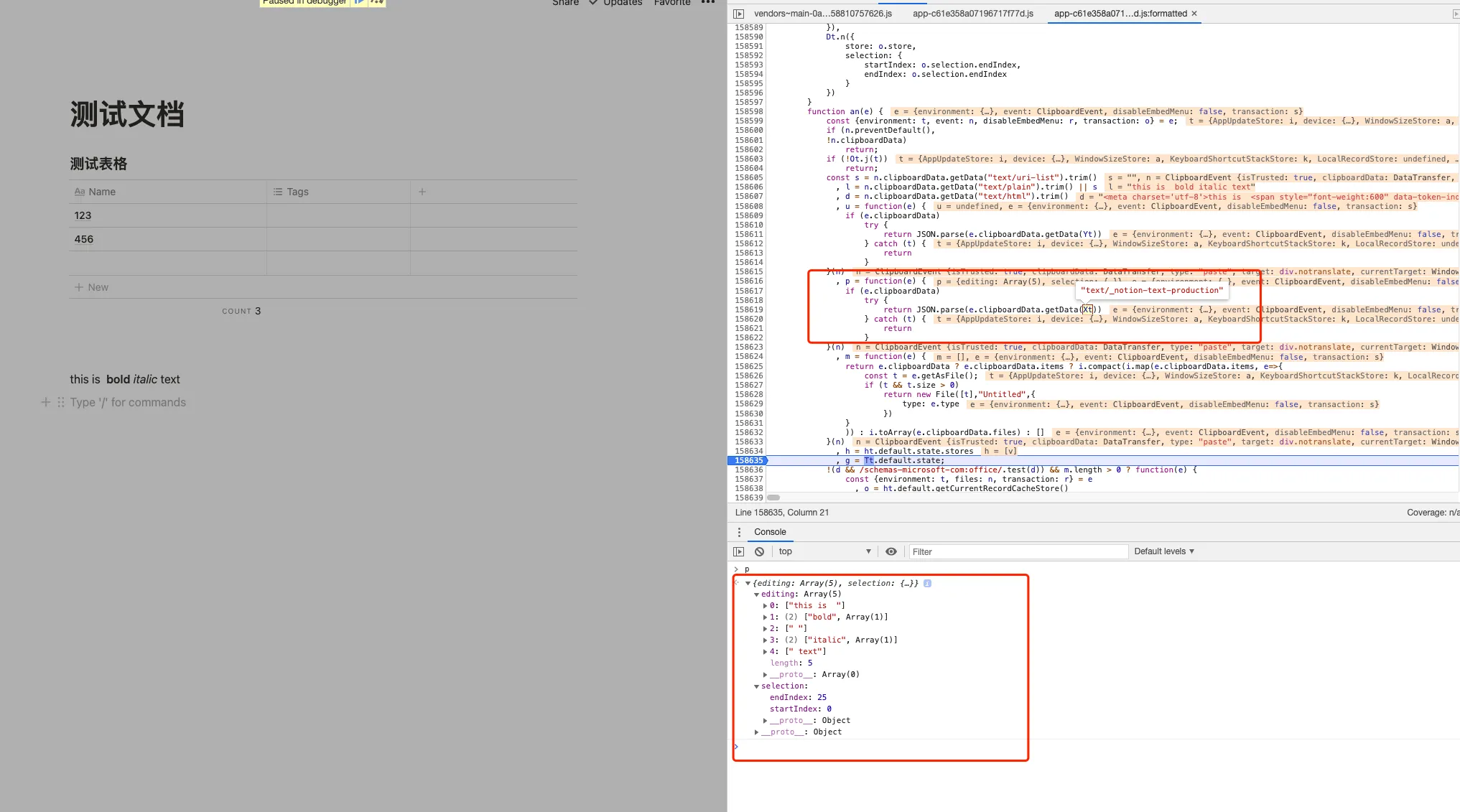Select the Console drawer tab
Viewport: 1460px width, 812px height.
click(770, 532)
